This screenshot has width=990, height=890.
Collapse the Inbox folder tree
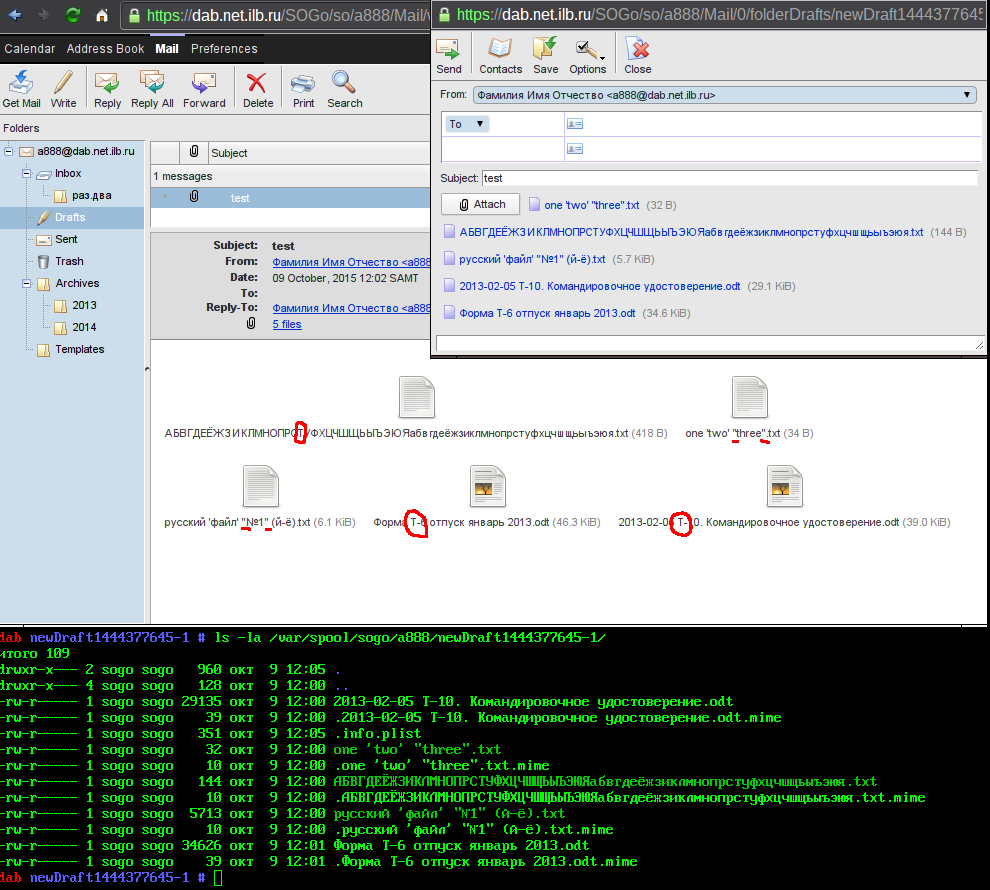coord(27,174)
